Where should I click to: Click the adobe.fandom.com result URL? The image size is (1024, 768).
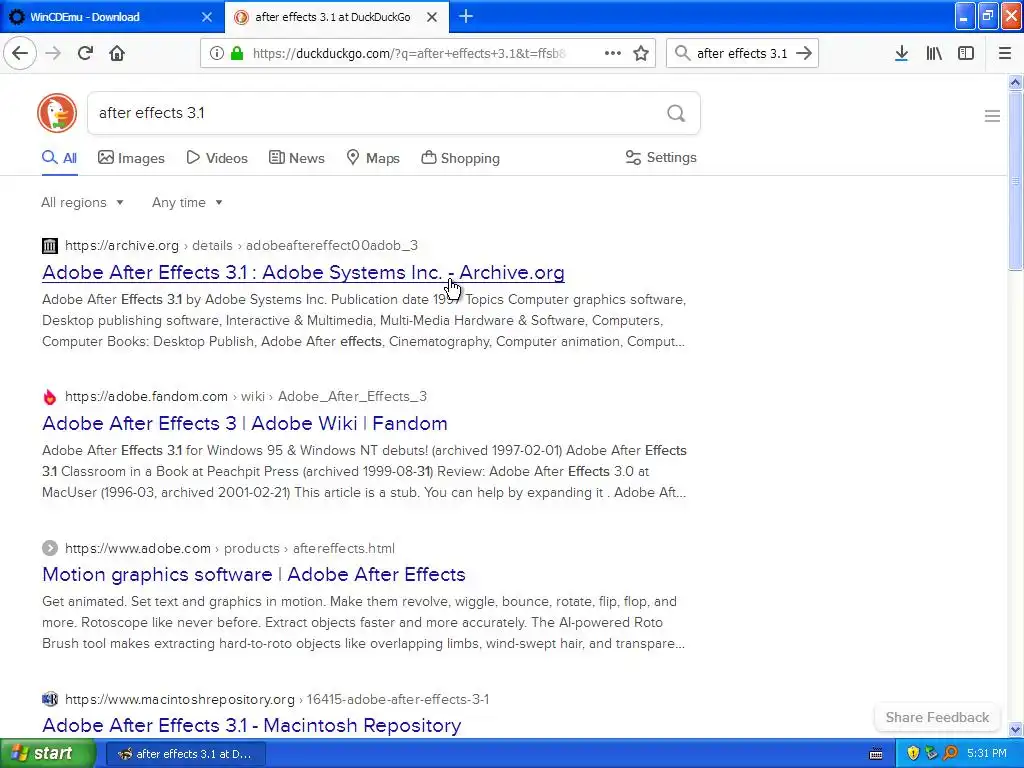(x=246, y=396)
